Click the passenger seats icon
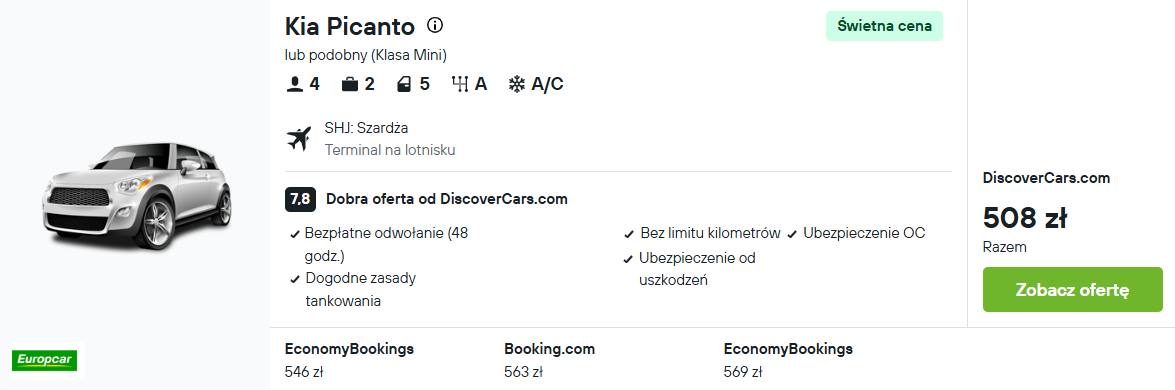The image size is (1175, 390). pos(294,84)
